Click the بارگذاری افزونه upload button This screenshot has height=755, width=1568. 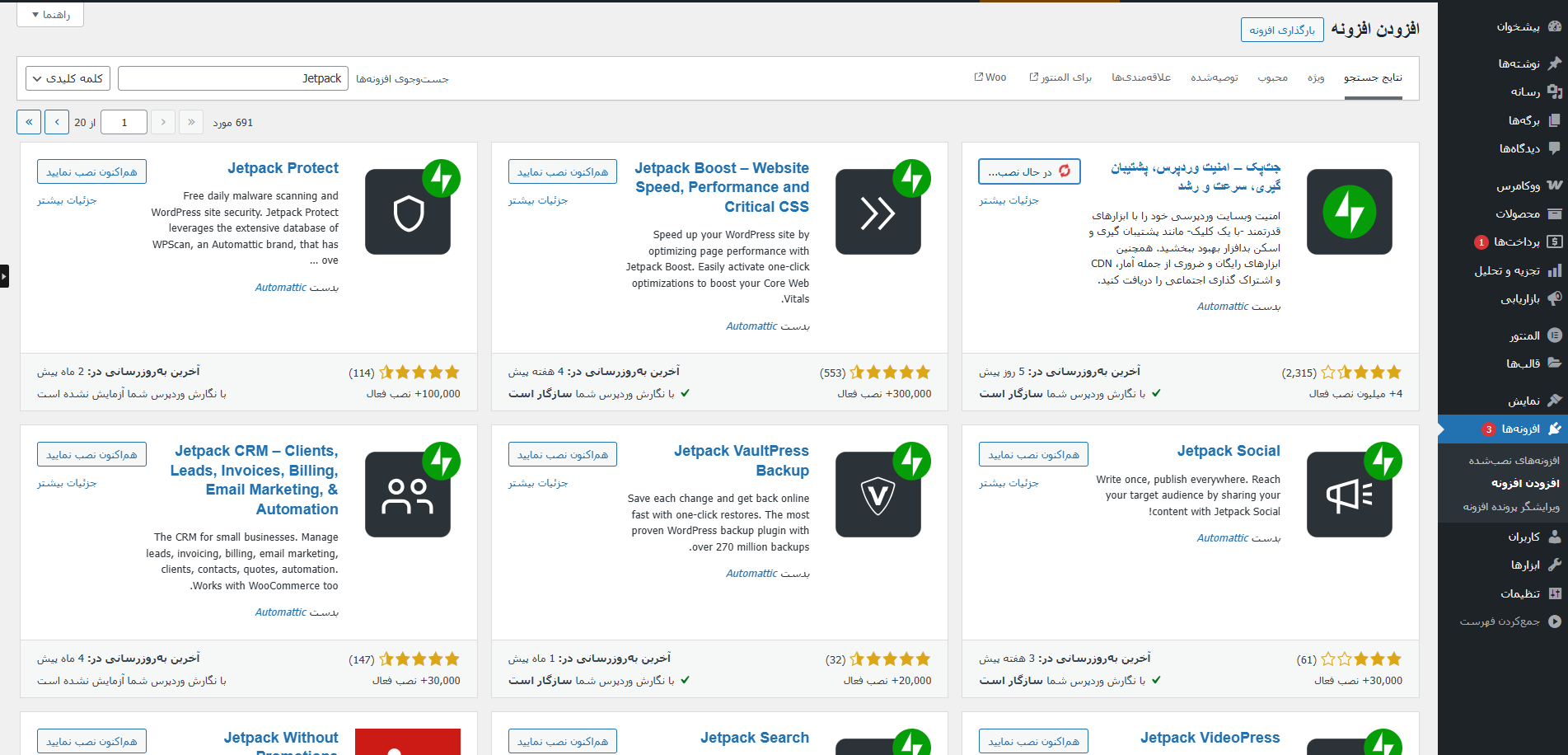[x=1282, y=30]
